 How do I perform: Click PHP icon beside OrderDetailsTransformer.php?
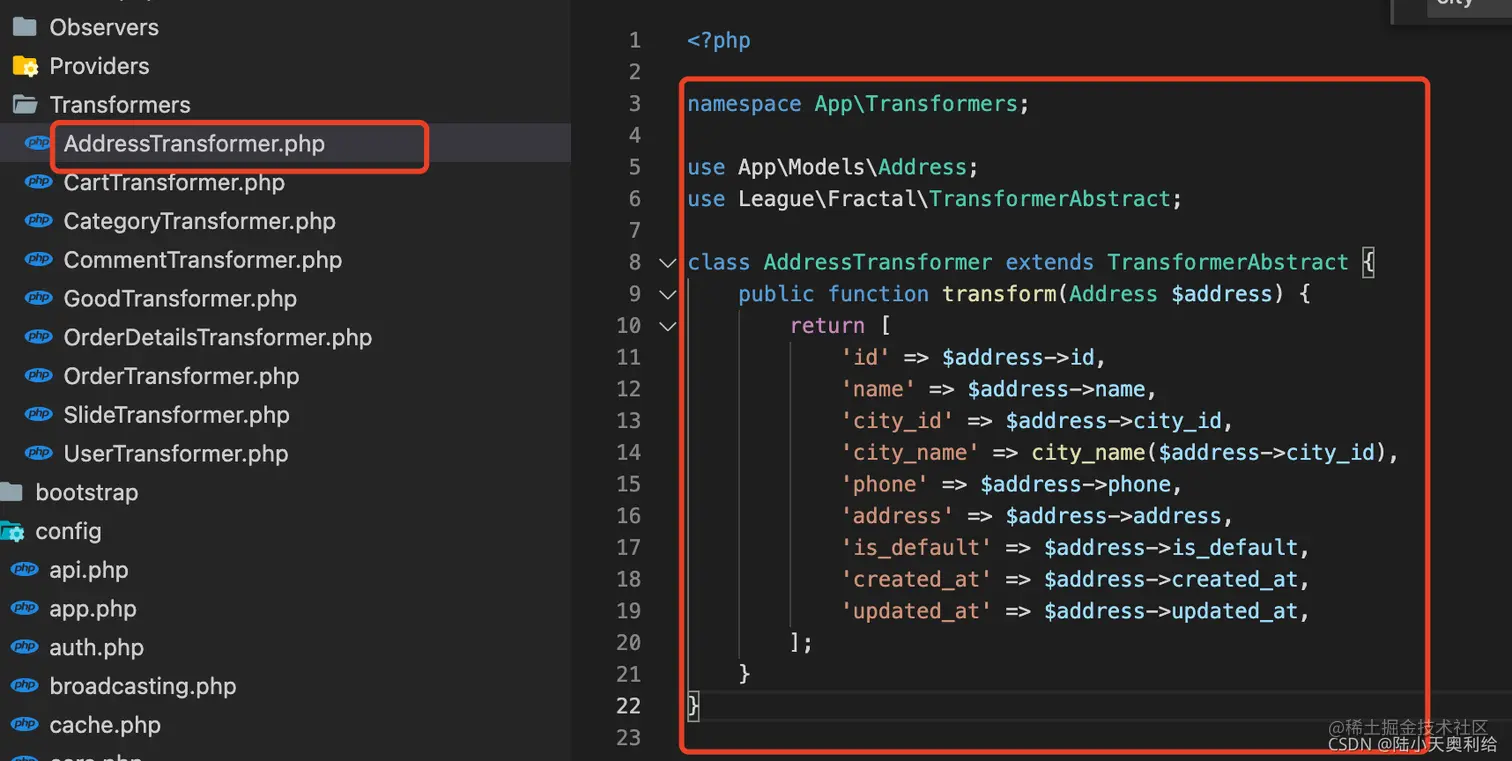click(x=38, y=337)
